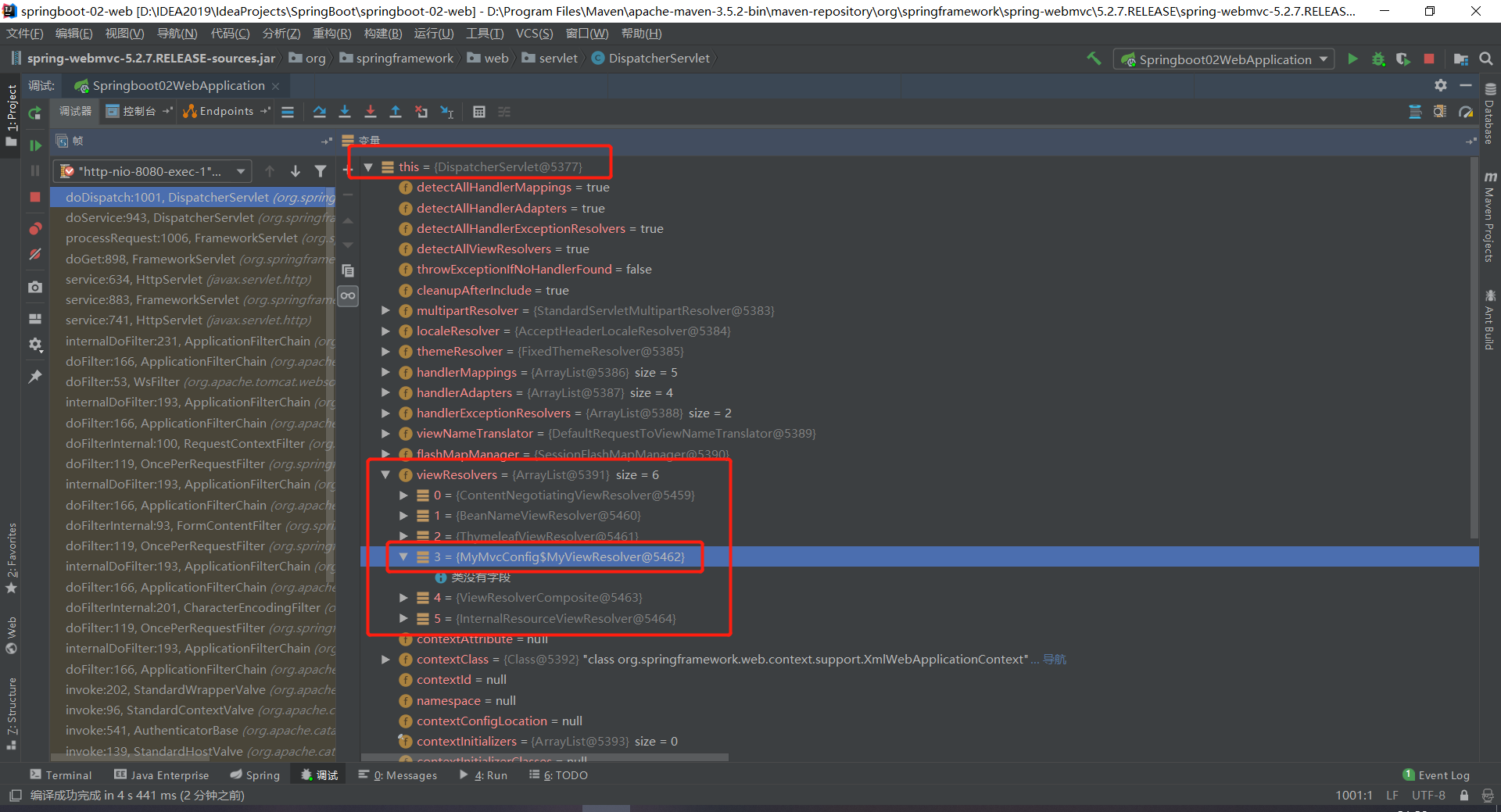Viewport: 1501px width, 812px height.
Task: Toggle the frames filter funnel icon
Action: pyautogui.click(x=321, y=171)
